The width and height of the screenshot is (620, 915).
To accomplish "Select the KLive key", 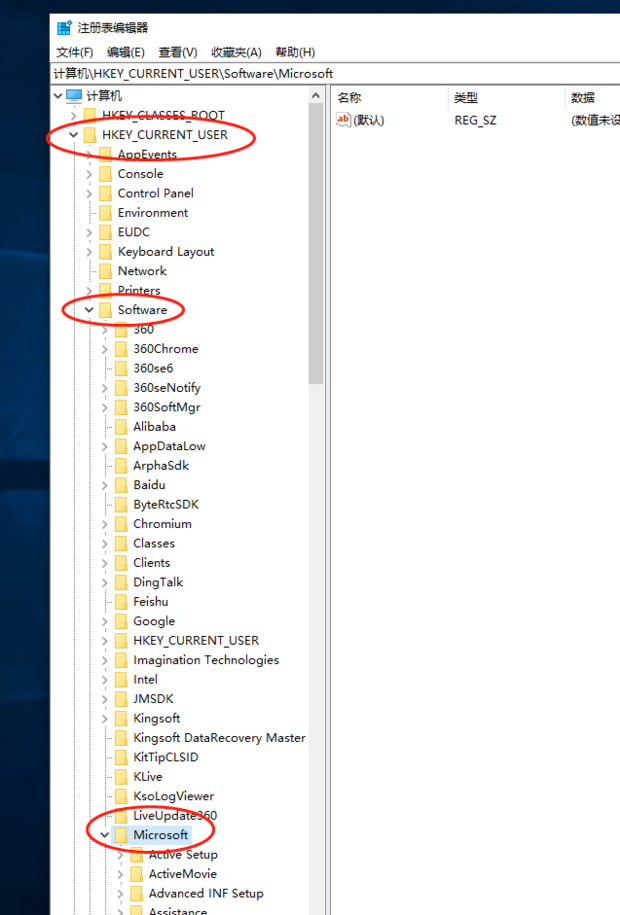I will pyautogui.click(x=148, y=777).
